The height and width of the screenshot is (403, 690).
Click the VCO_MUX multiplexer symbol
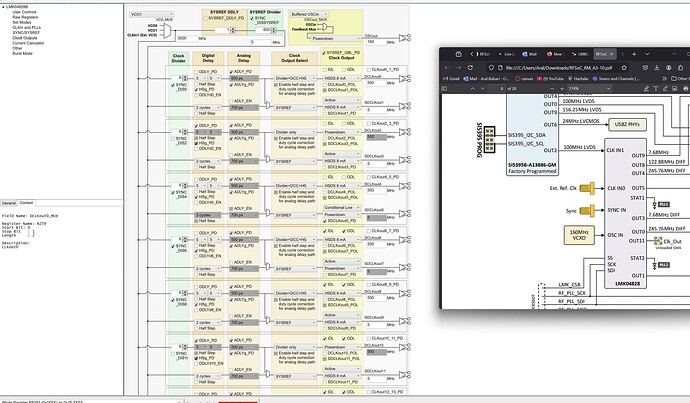tap(167, 30)
